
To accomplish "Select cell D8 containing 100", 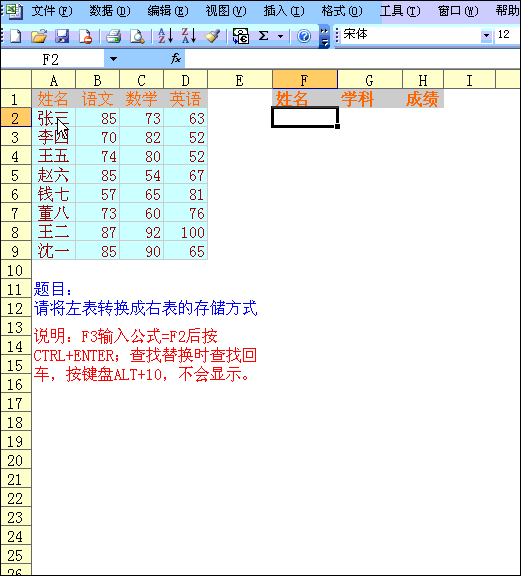I will 186,232.
